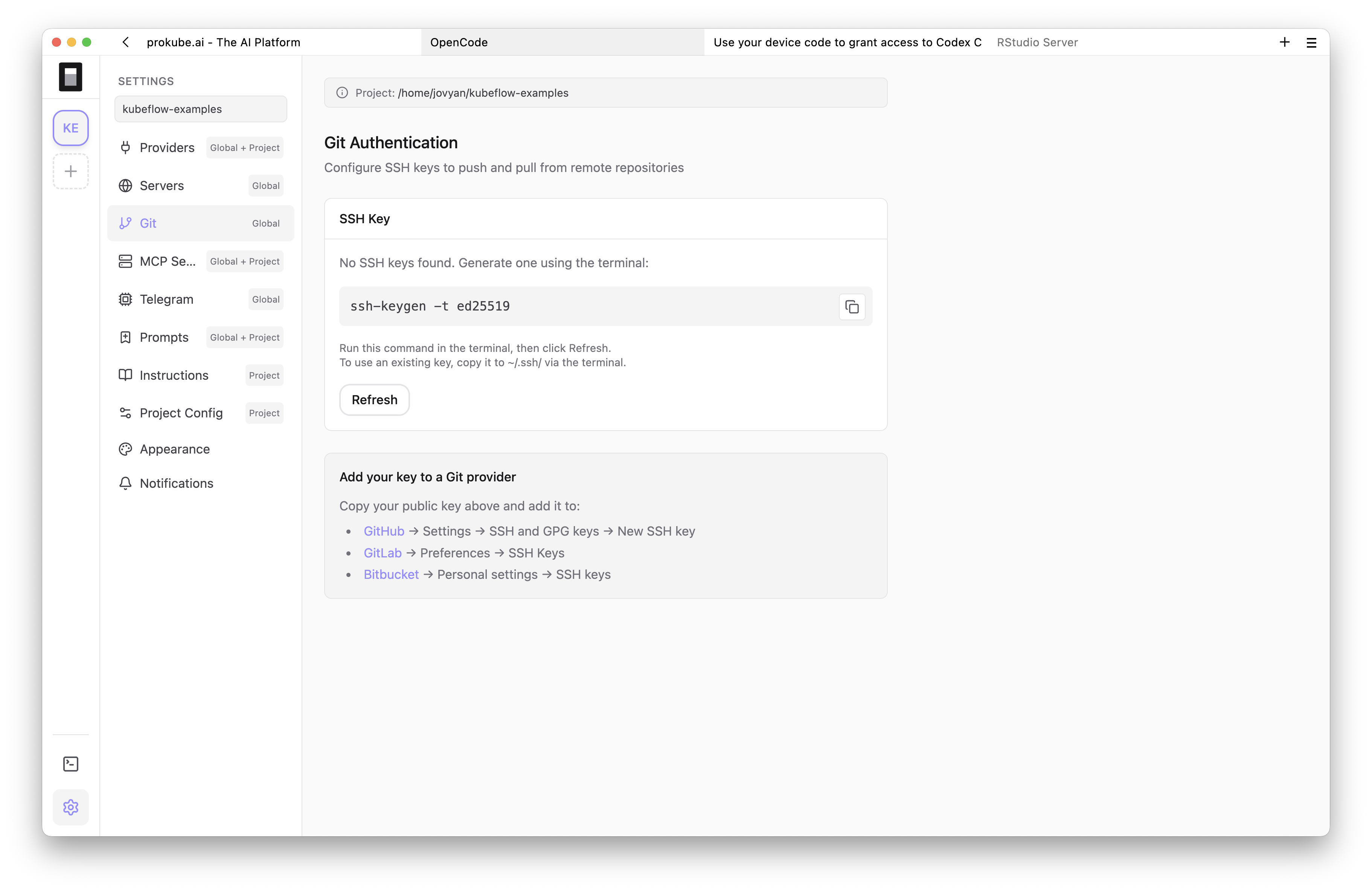Open Appearance settings
Image resolution: width=1372 pixels, height=892 pixels.
pos(201,449)
